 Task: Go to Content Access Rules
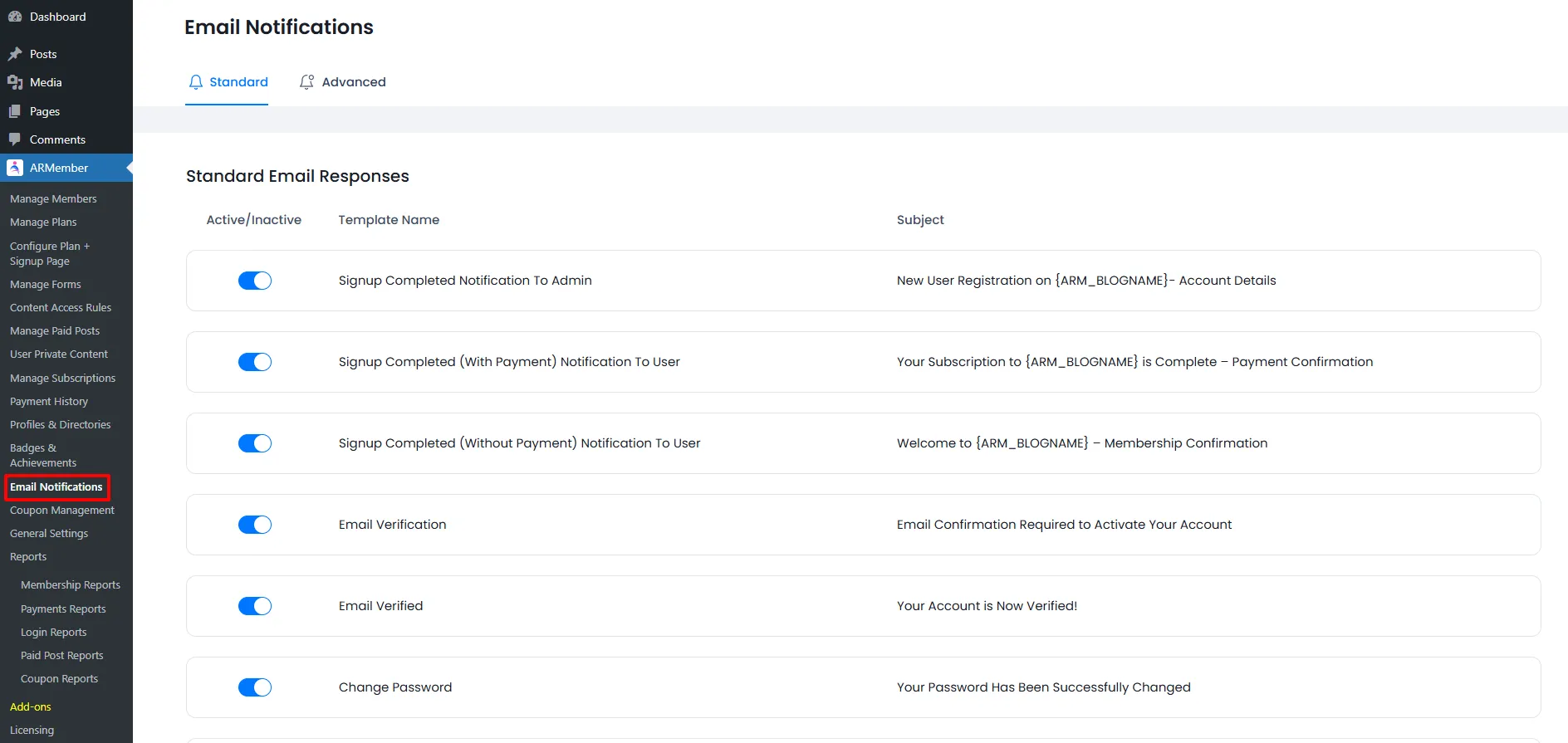pos(61,308)
